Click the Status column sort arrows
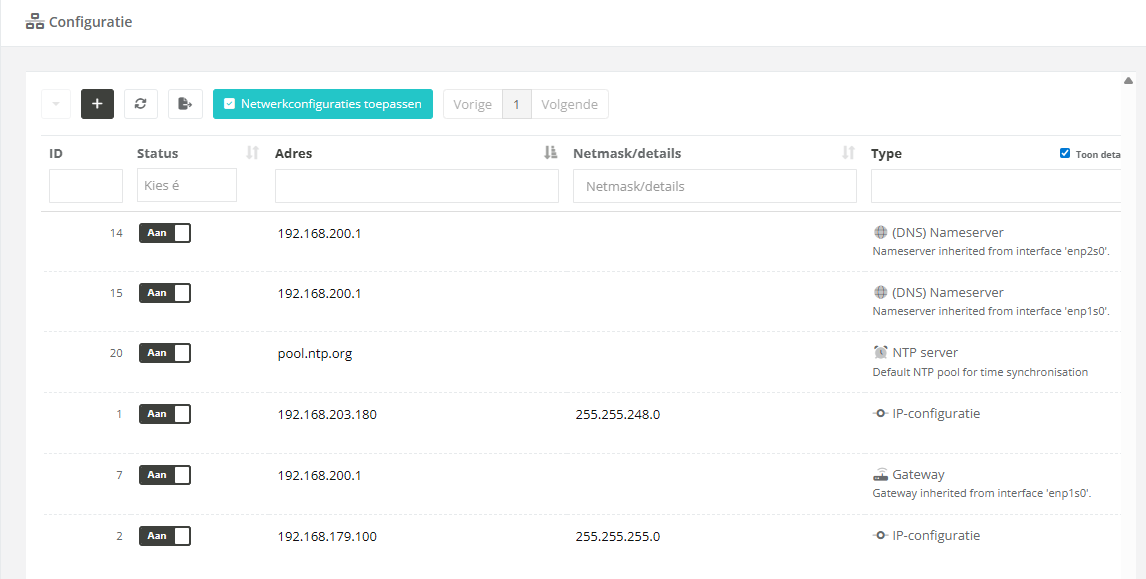The width and height of the screenshot is (1146, 579). click(252, 153)
